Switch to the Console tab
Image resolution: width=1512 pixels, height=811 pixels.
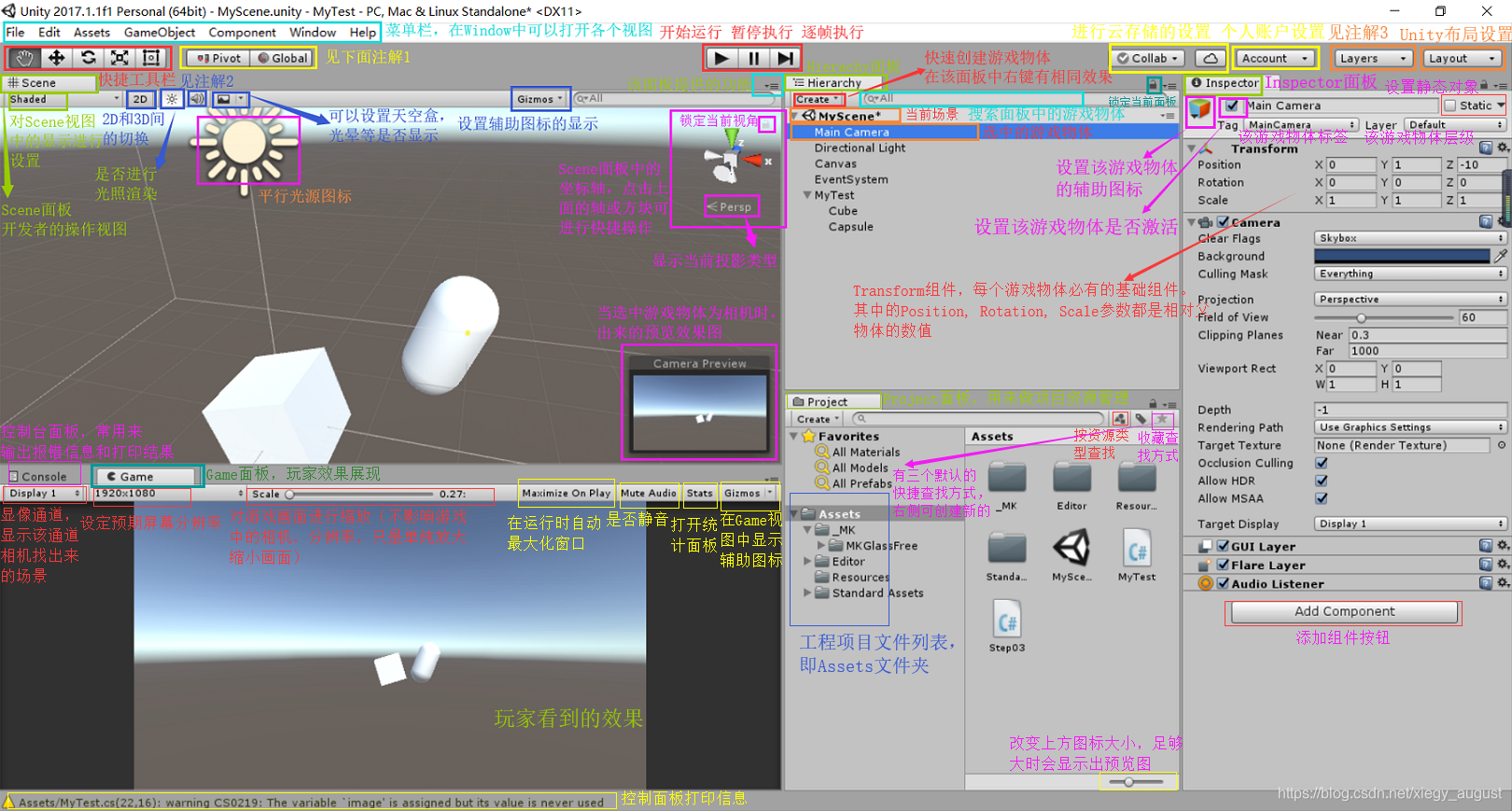pyautogui.click(x=37, y=476)
